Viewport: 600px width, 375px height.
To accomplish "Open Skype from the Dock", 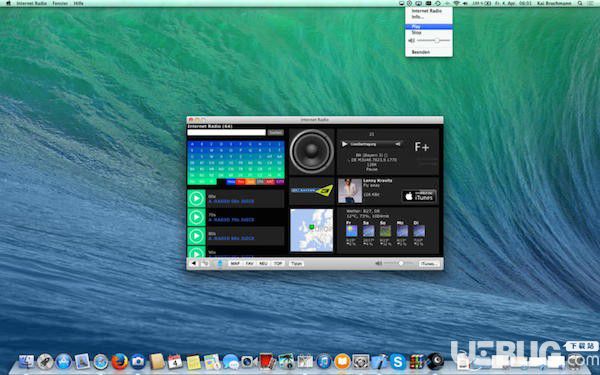I will point(398,361).
